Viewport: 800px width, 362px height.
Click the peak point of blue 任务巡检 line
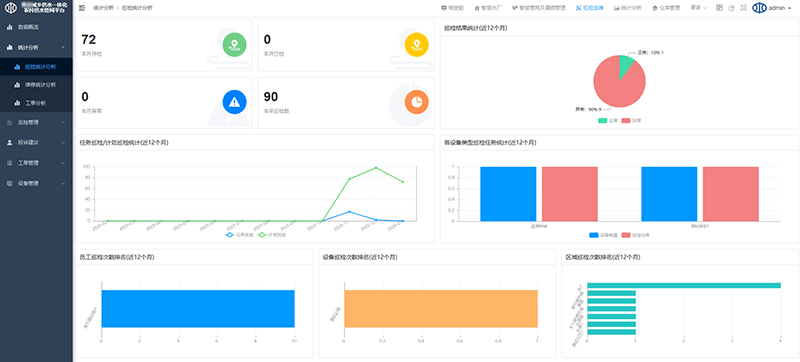(349, 212)
